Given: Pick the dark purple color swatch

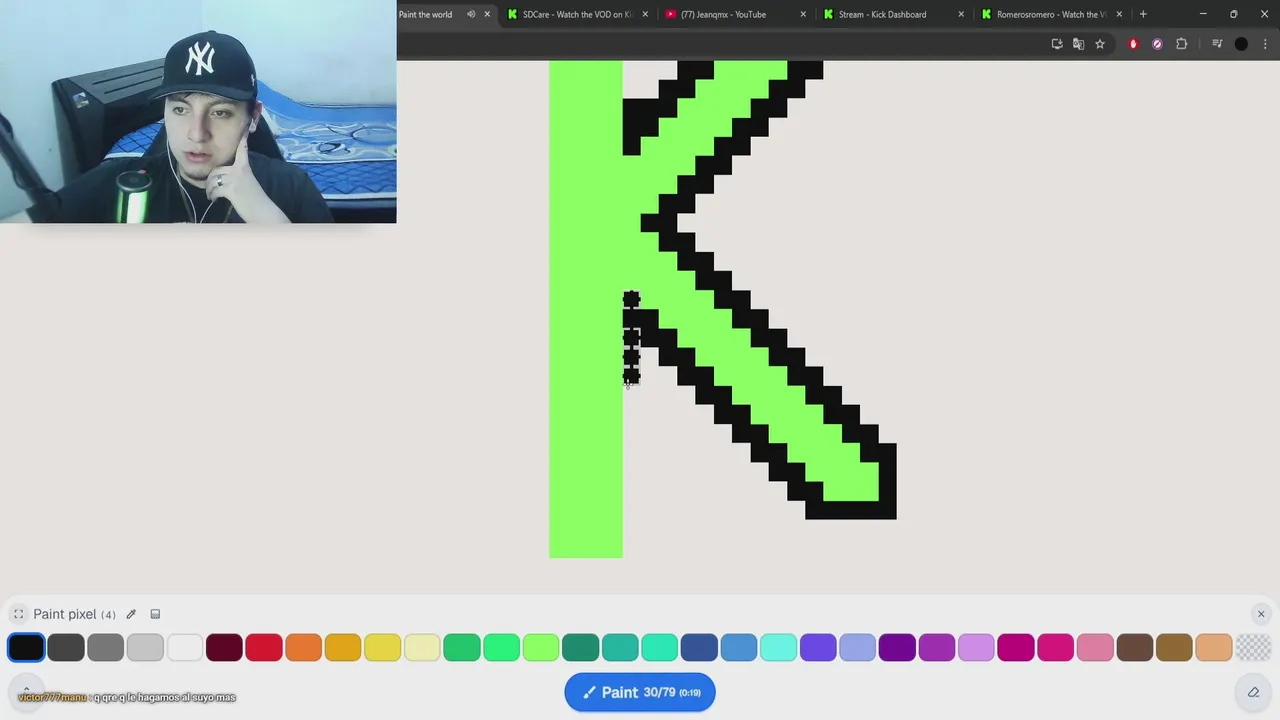Looking at the screenshot, I should click(897, 647).
